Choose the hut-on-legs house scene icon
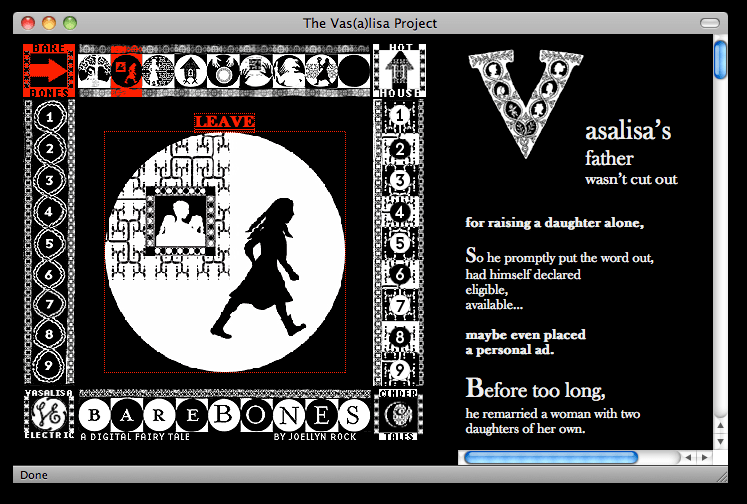 191,71
